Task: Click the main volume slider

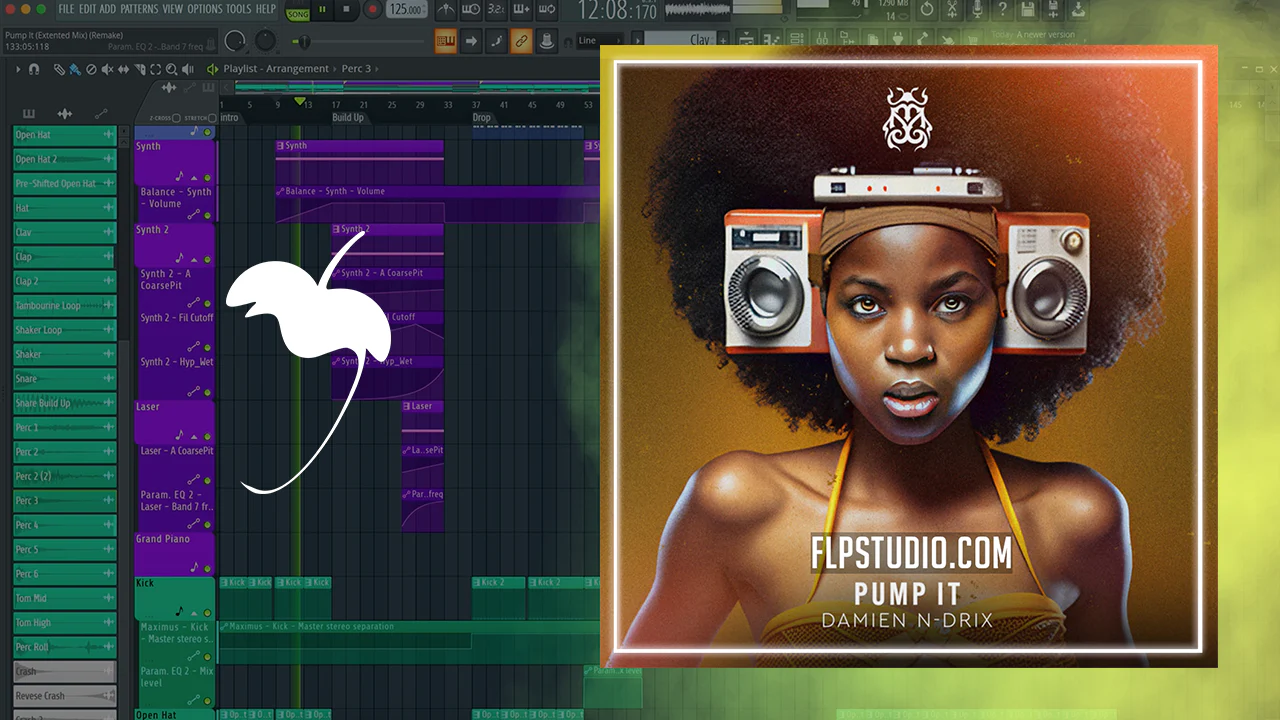Action: (x=236, y=41)
